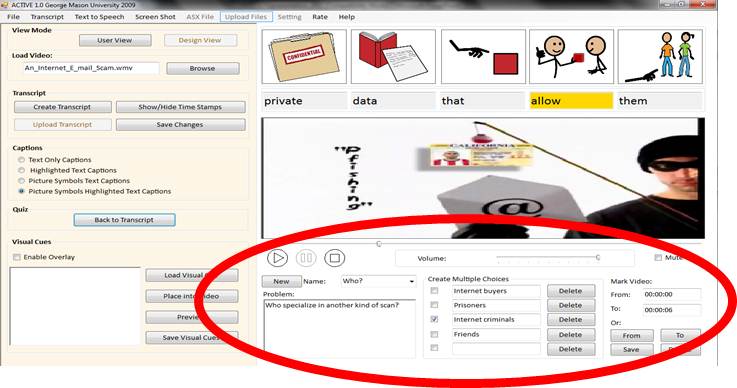Open the Text to Speech menu

(99, 16)
